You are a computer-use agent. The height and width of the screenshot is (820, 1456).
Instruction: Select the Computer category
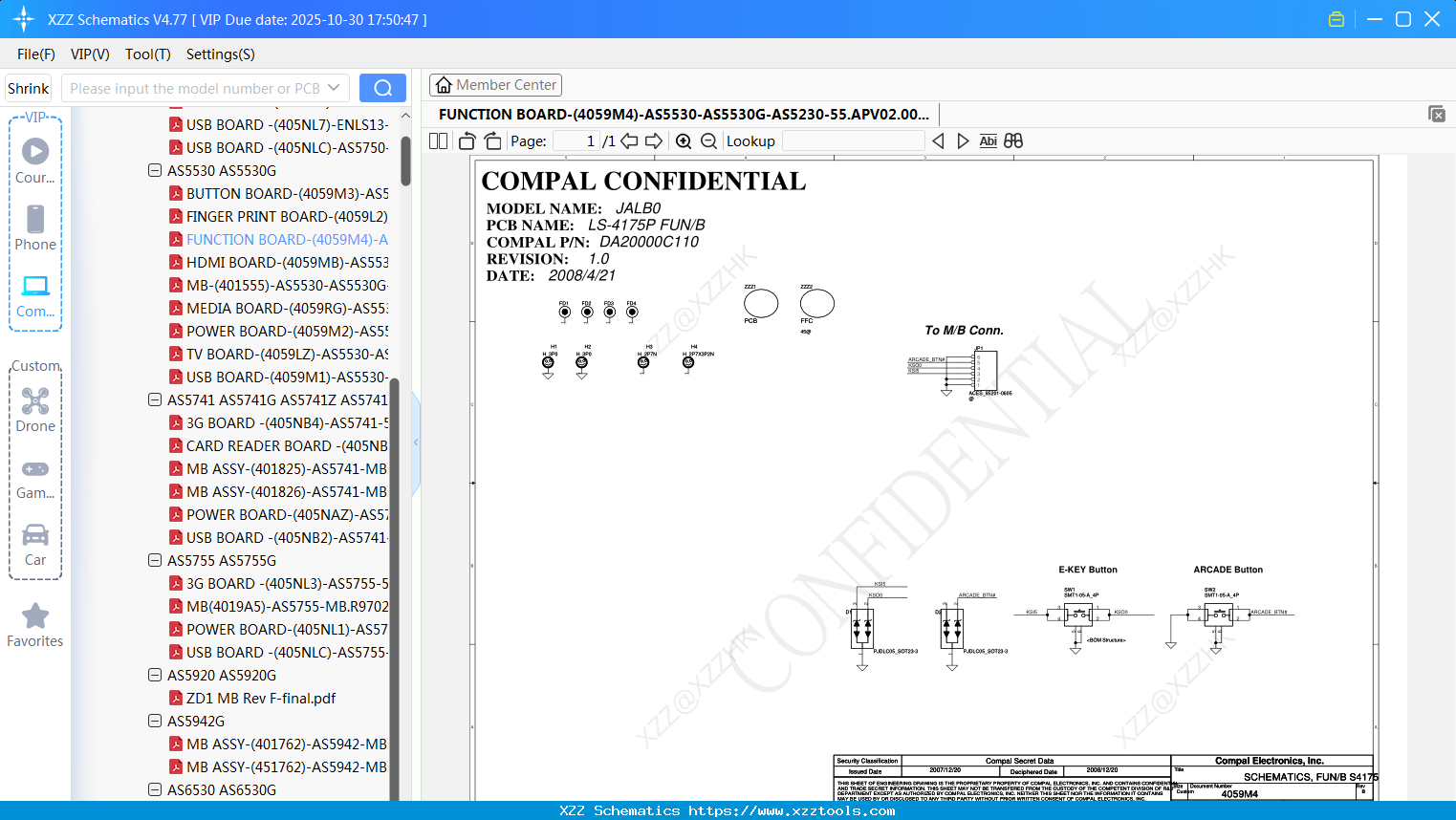tap(35, 295)
